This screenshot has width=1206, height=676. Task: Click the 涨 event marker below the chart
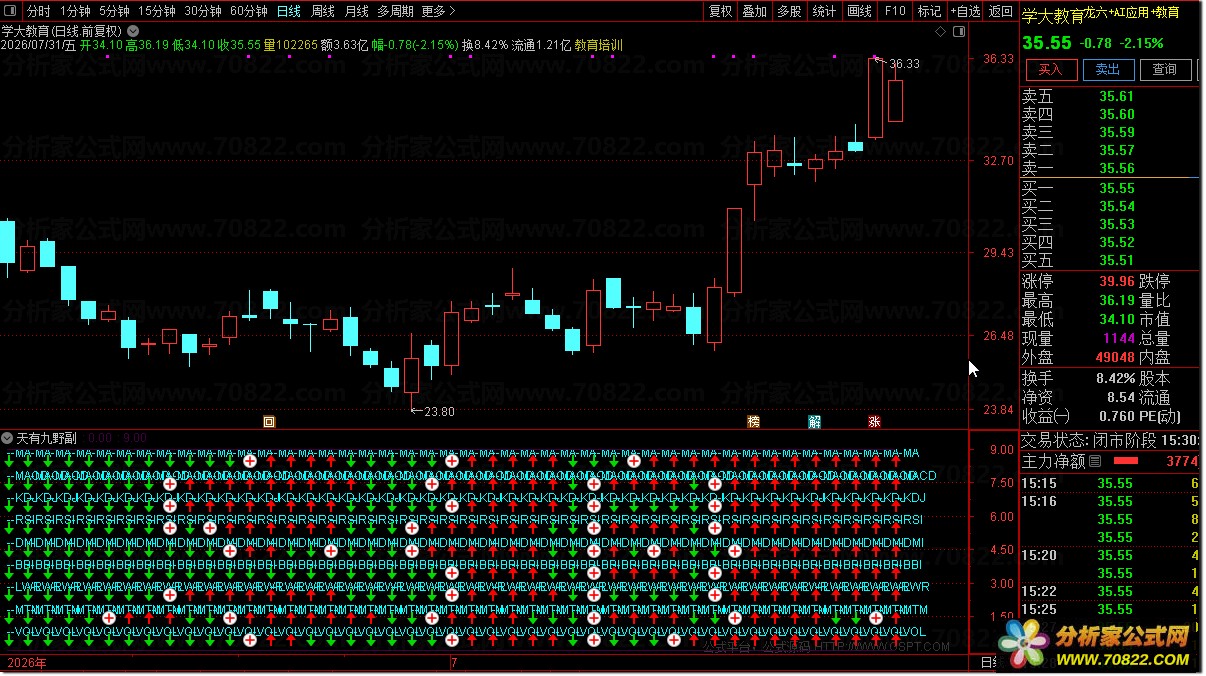(875, 421)
